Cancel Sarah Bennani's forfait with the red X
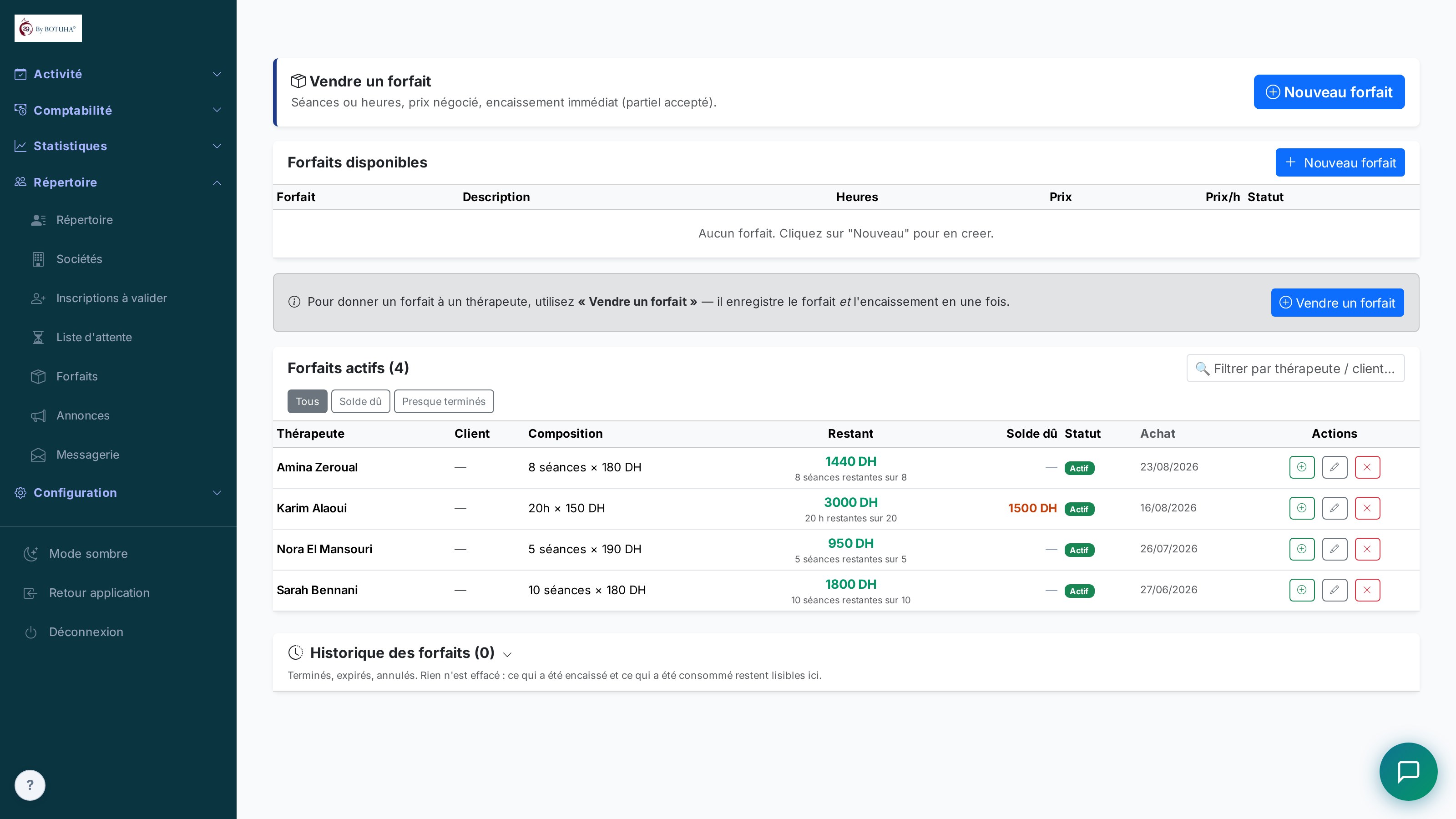Image resolution: width=1456 pixels, height=819 pixels. point(1367,590)
